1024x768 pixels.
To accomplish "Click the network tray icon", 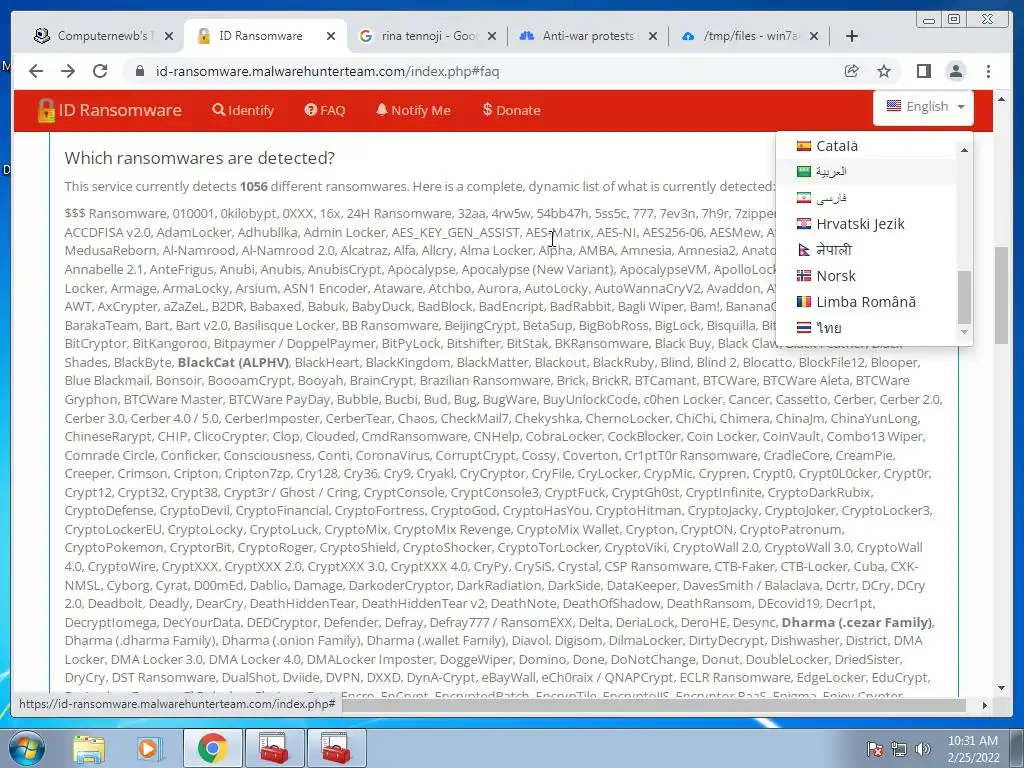I will pyautogui.click(x=899, y=750).
